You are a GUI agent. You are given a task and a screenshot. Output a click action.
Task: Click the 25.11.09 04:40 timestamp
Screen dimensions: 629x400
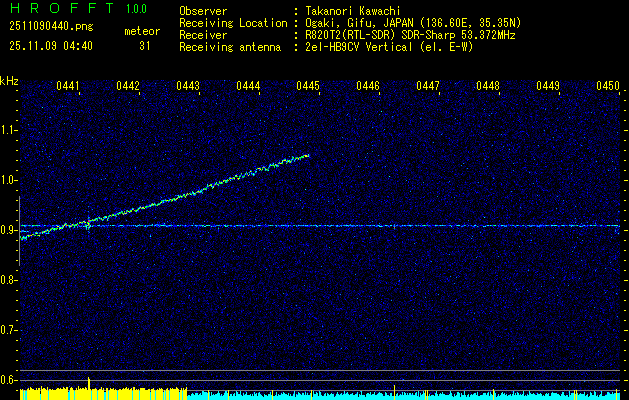pyautogui.click(x=50, y=45)
